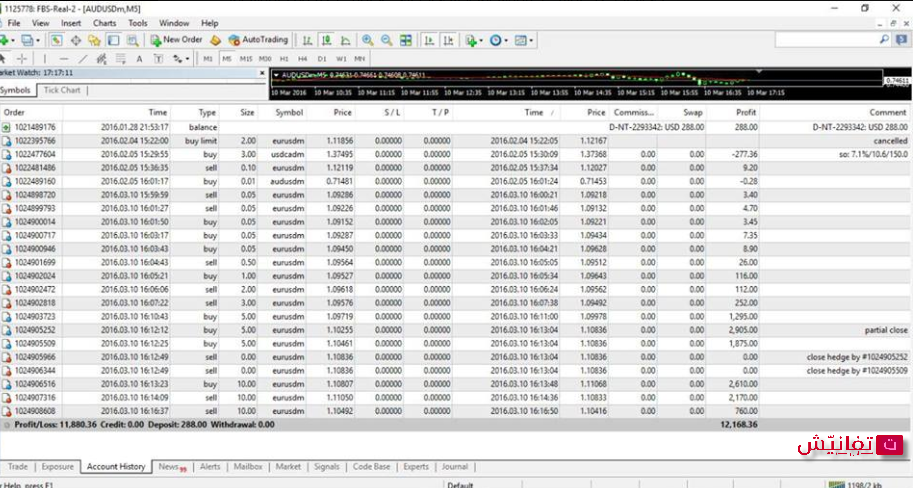The height and width of the screenshot is (488, 913).
Task: Toggle the D1 timeframe
Action: (322, 59)
